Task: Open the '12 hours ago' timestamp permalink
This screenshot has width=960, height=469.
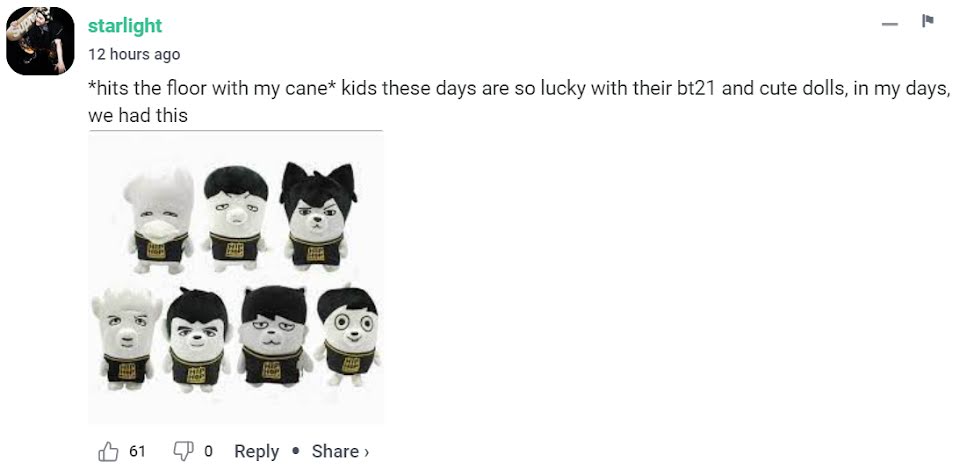Action: tap(134, 54)
